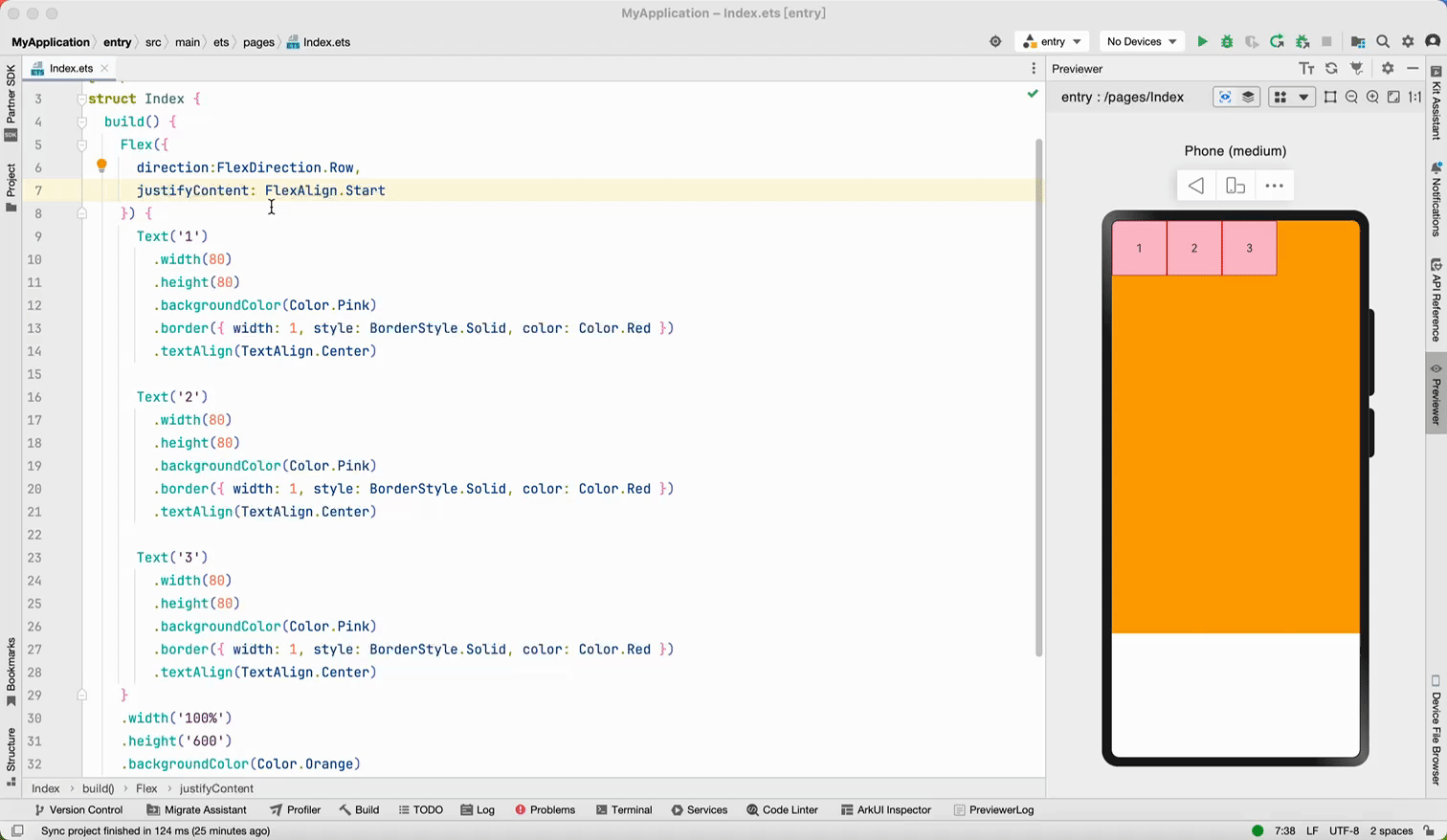Collapse the Flex block fold on line 5

(82, 145)
